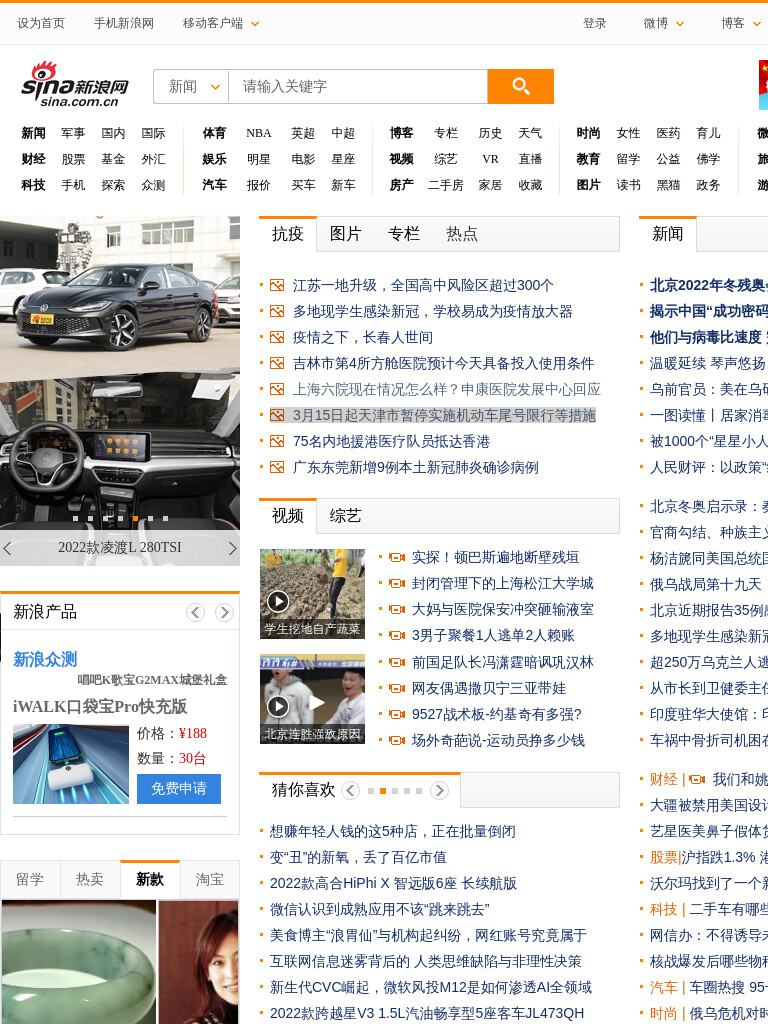The width and height of the screenshot is (768, 1024).
Task: Open the 新浪众测 link
Action: tap(45, 660)
